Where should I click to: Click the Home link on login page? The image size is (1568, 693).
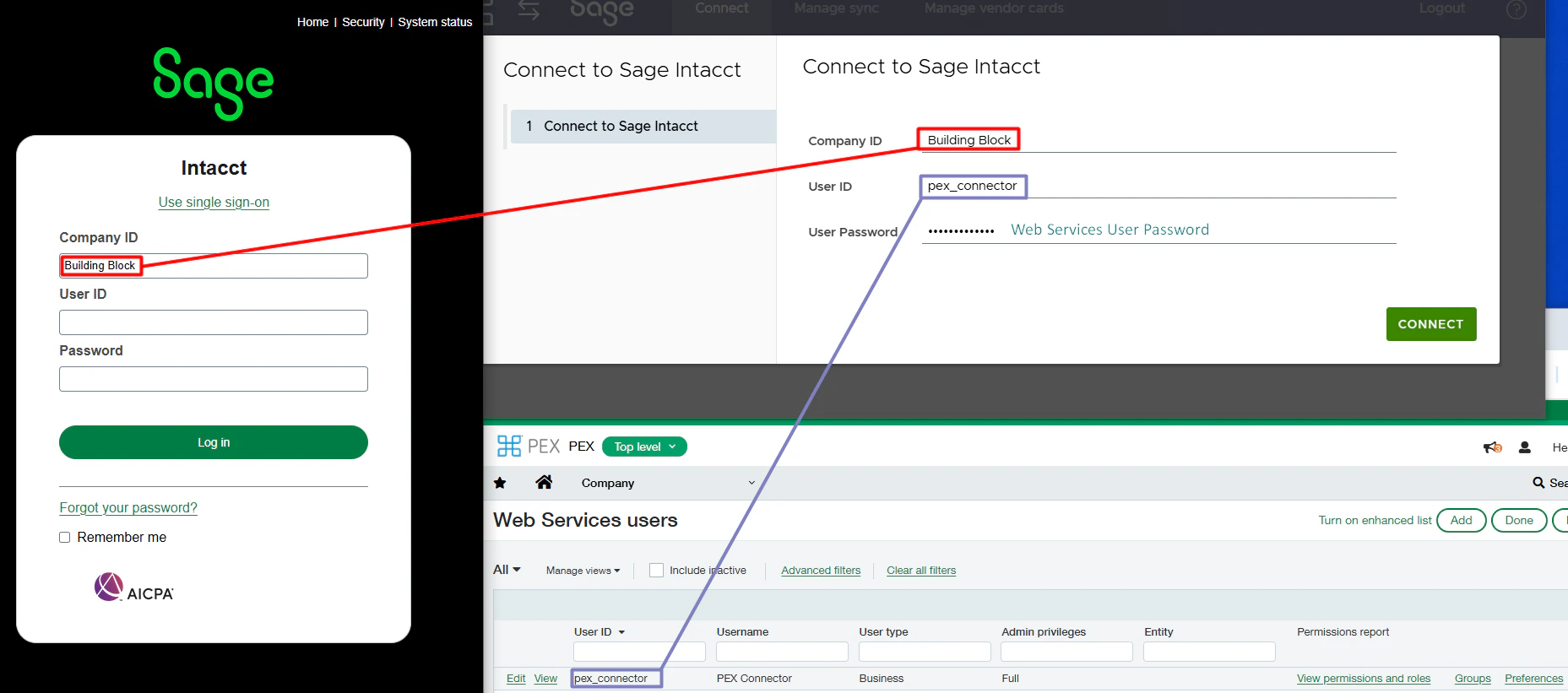pyautogui.click(x=312, y=22)
